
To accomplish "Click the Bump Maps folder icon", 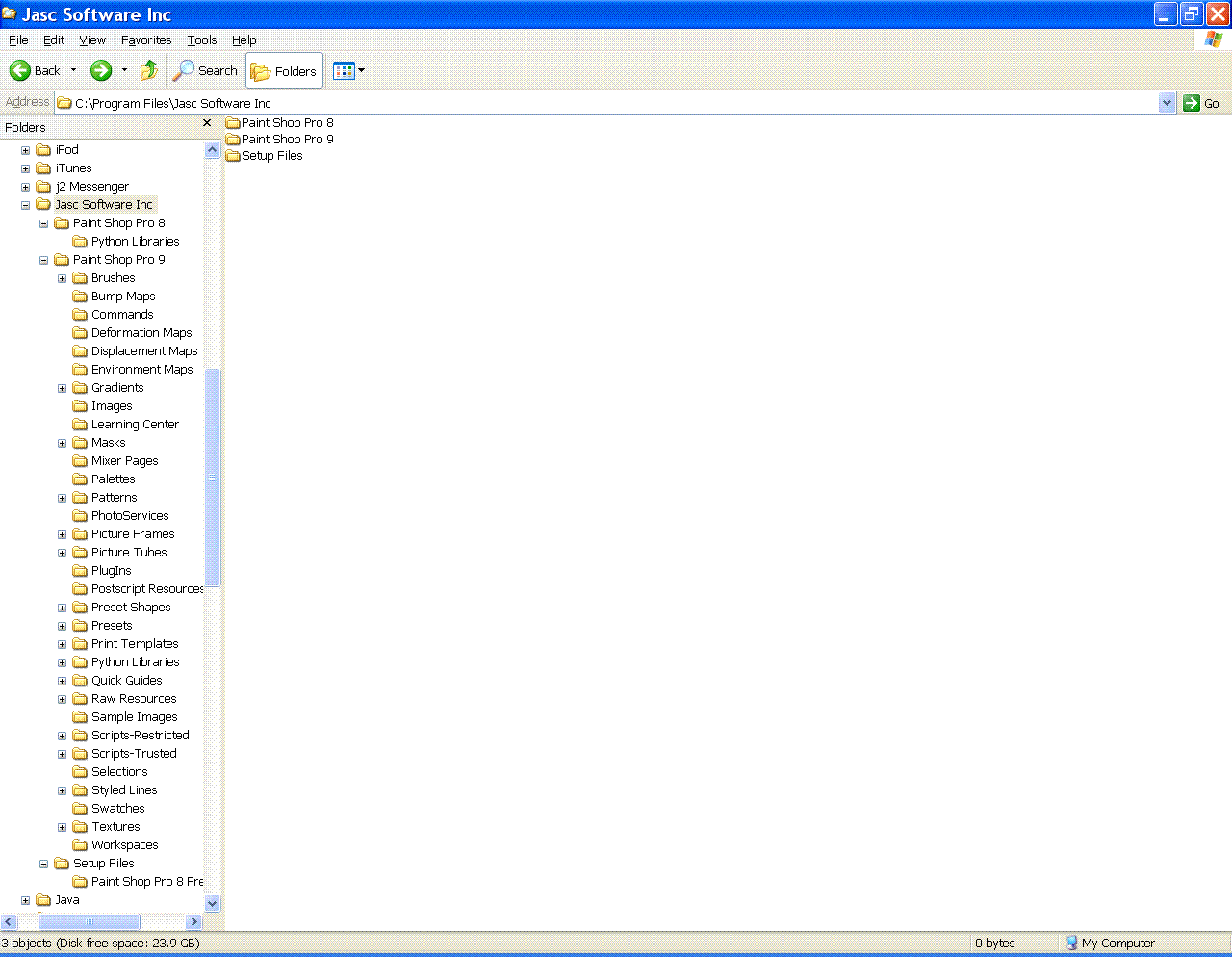I will (x=80, y=297).
